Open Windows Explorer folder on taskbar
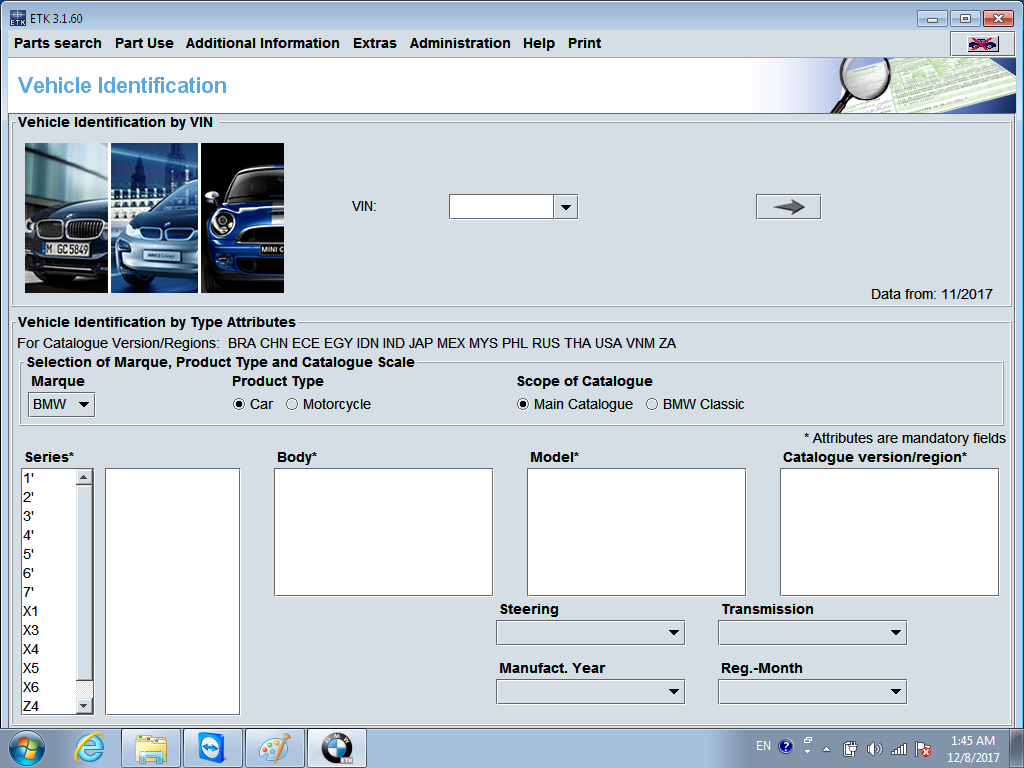The height and width of the screenshot is (768, 1024). point(151,748)
